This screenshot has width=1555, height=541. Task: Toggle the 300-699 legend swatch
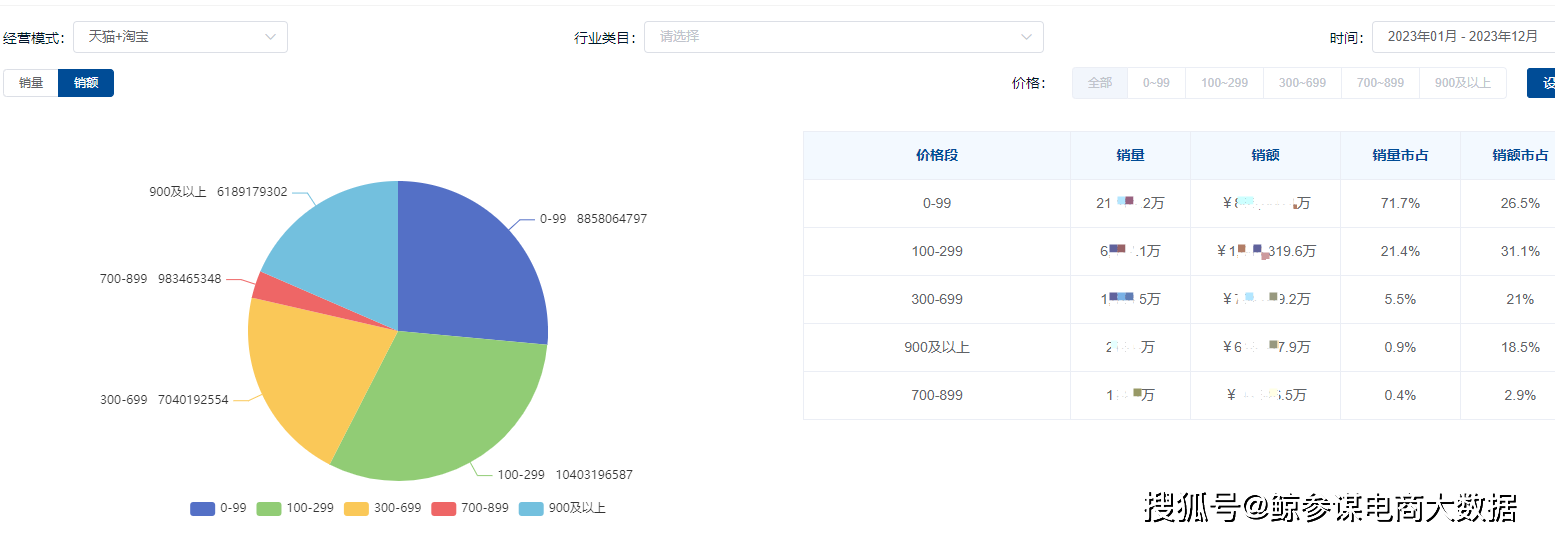[x=356, y=509]
